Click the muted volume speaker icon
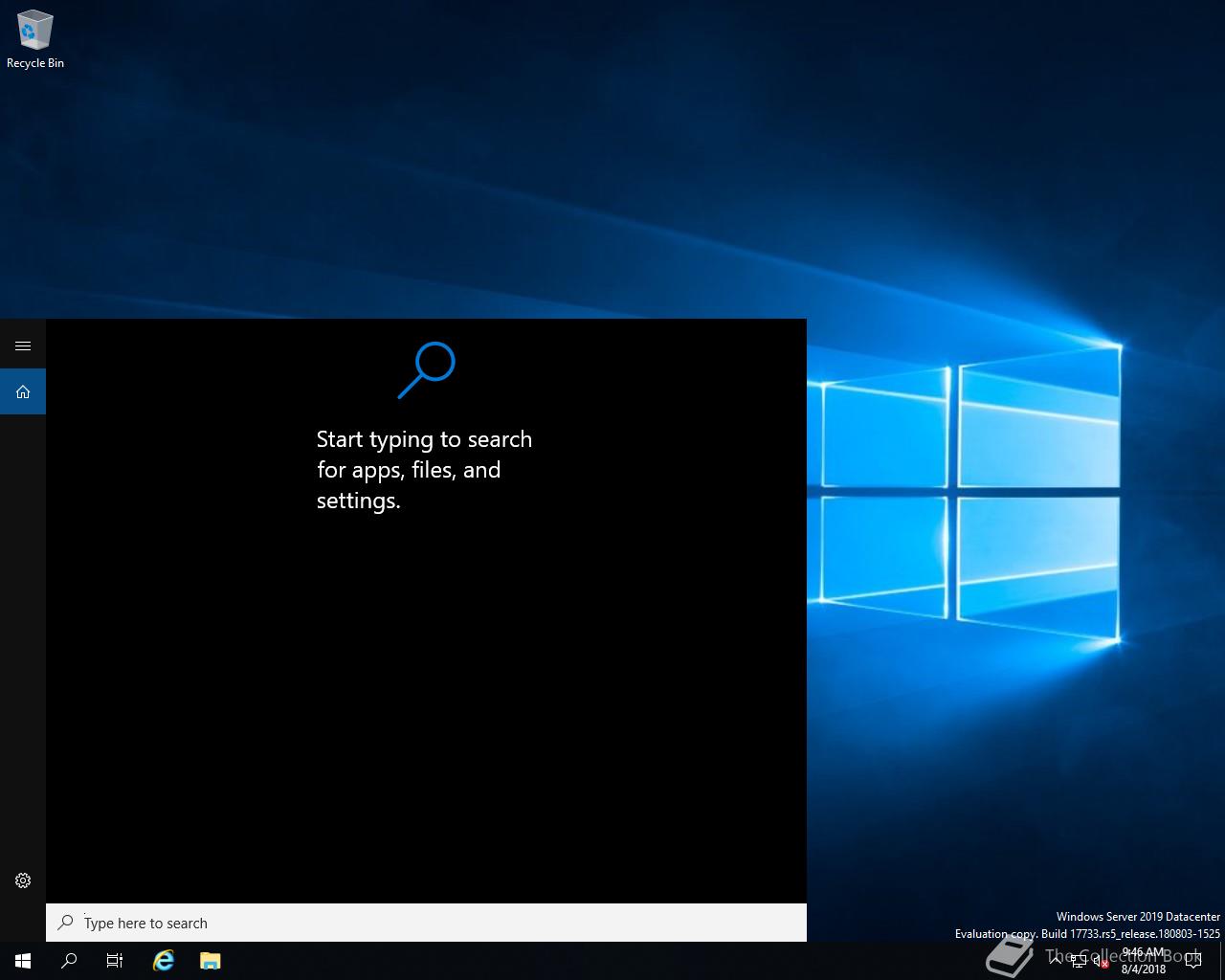The height and width of the screenshot is (980, 1225). click(x=1101, y=961)
